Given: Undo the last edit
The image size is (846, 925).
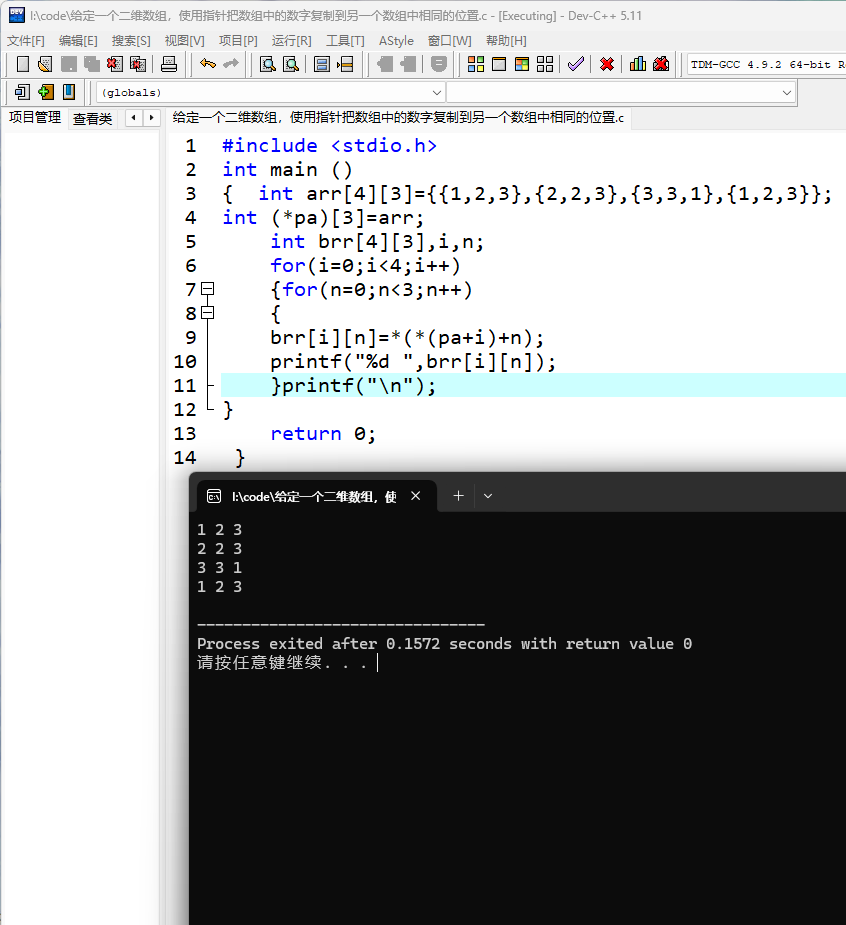Looking at the screenshot, I should coord(208,63).
